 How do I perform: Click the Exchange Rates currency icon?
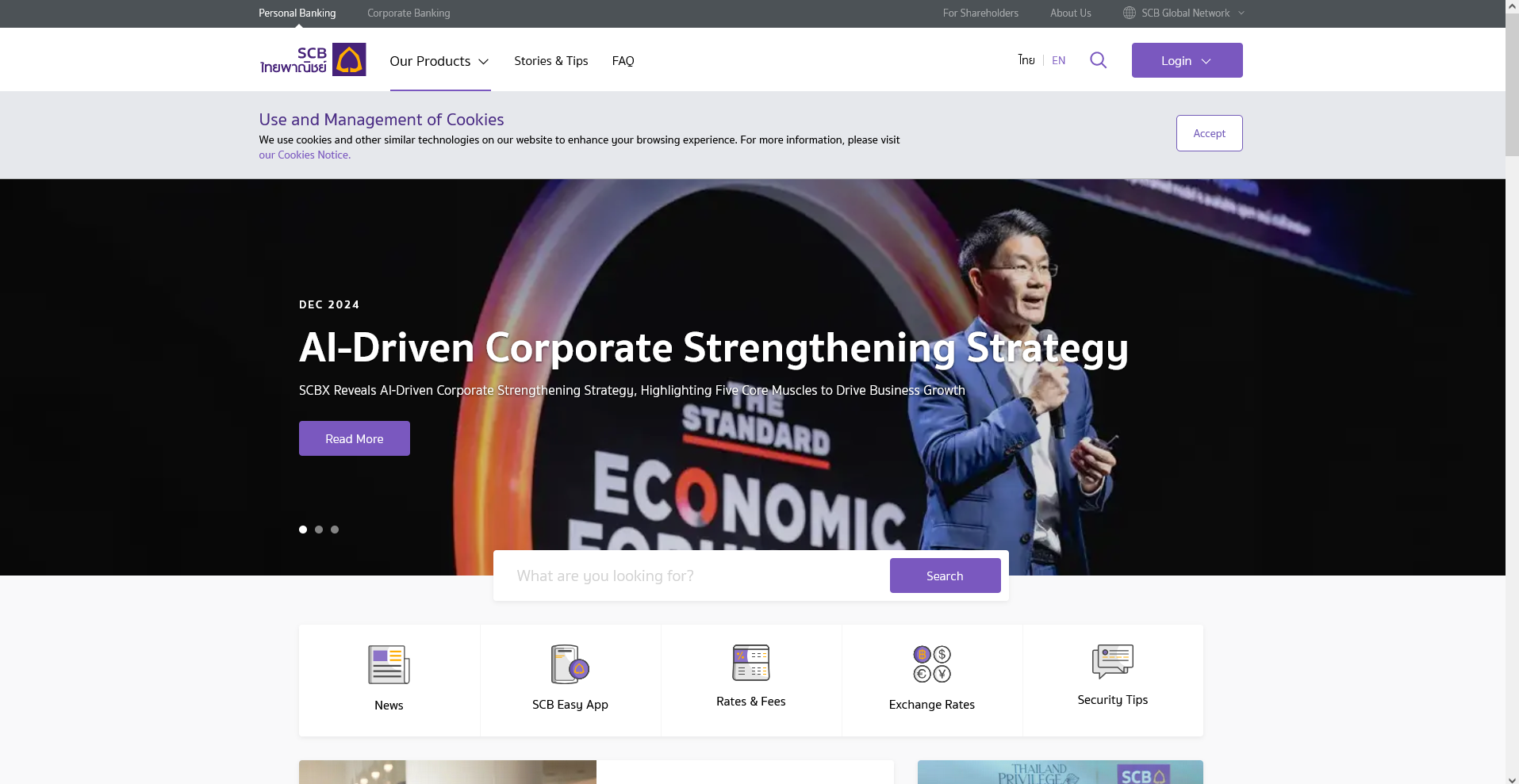[x=931, y=664]
